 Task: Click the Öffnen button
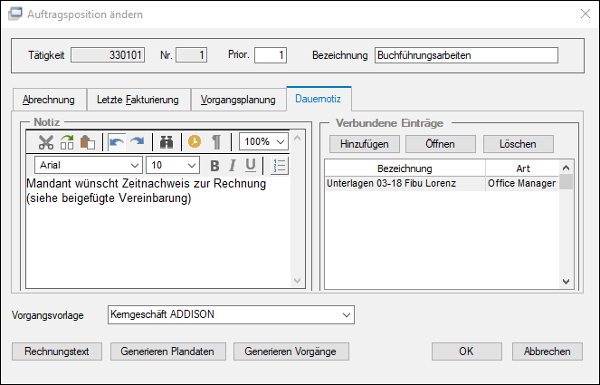pos(440,144)
